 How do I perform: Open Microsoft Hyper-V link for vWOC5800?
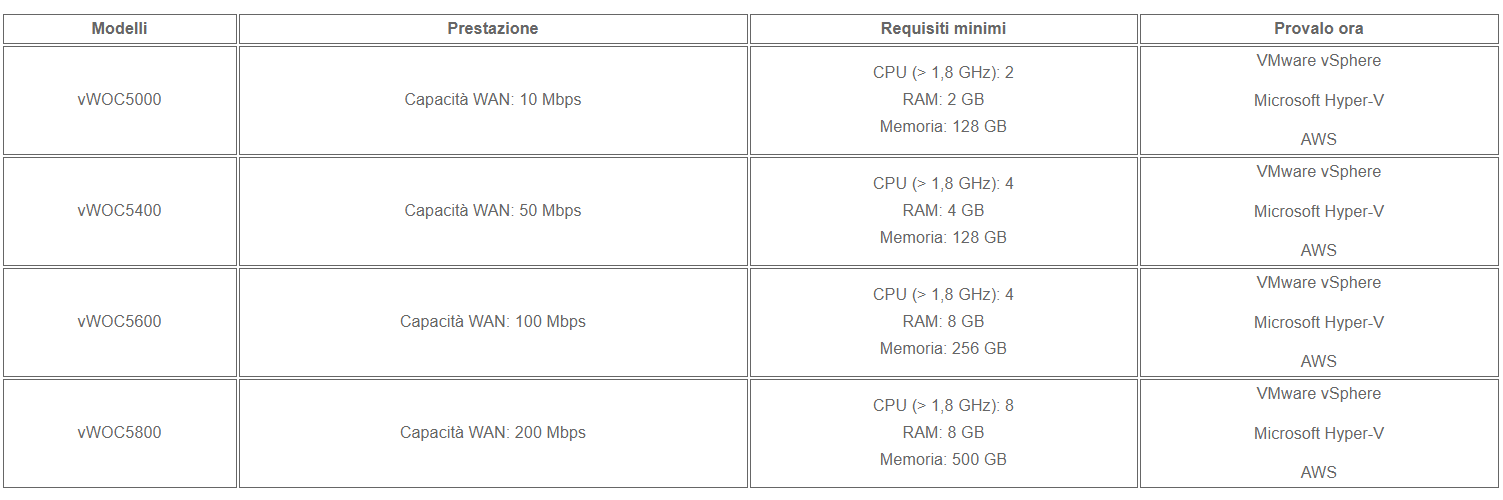tap(1318, 434)
